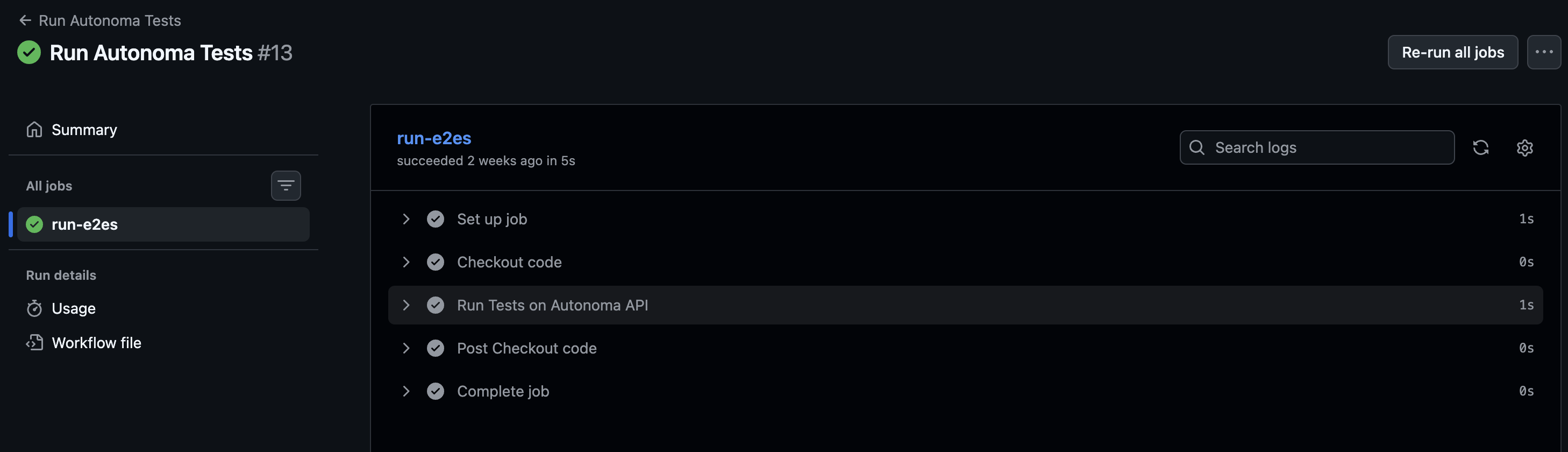Open the Summary home icon
Image resolution: width=1568 pixels, height=452 pixels.
pyautogui.click(x=35, y=129)
